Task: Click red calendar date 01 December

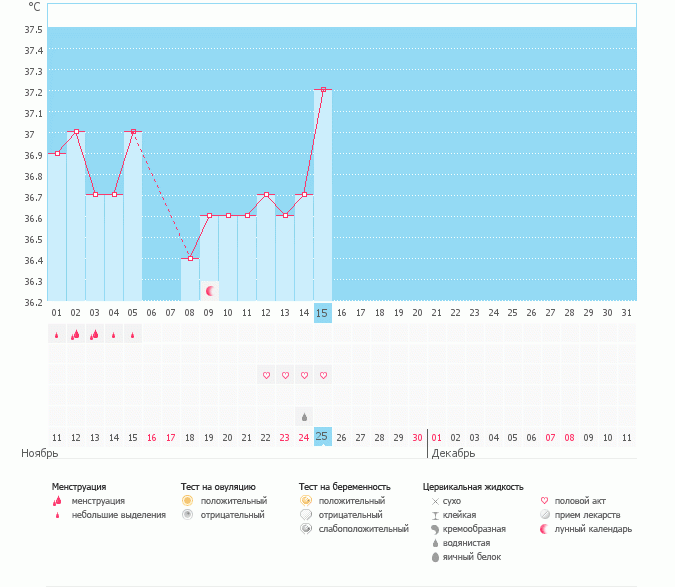Action: coord(437,438)
